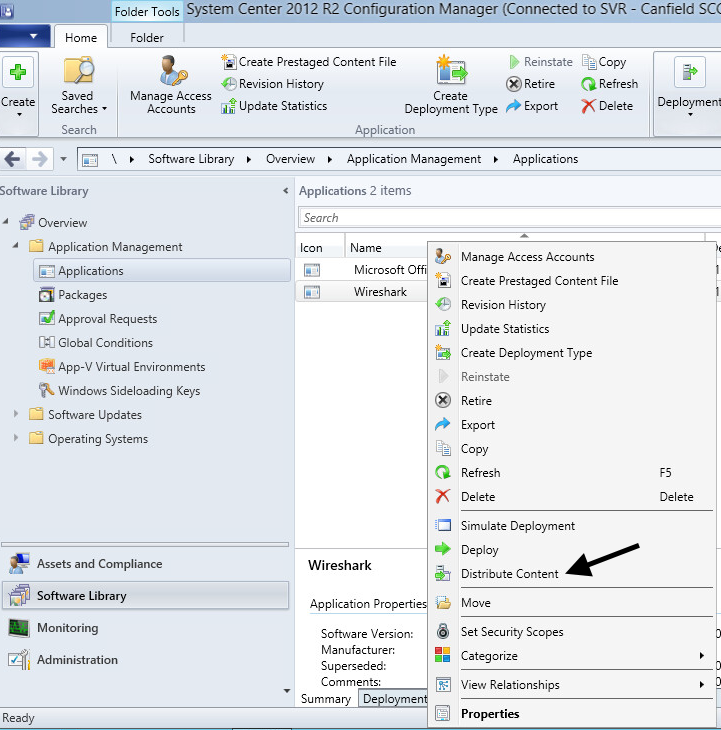Select Windows Sideloading Keys node
The height and width of the screenshot is (730, 721).
[x=119, y=391]
